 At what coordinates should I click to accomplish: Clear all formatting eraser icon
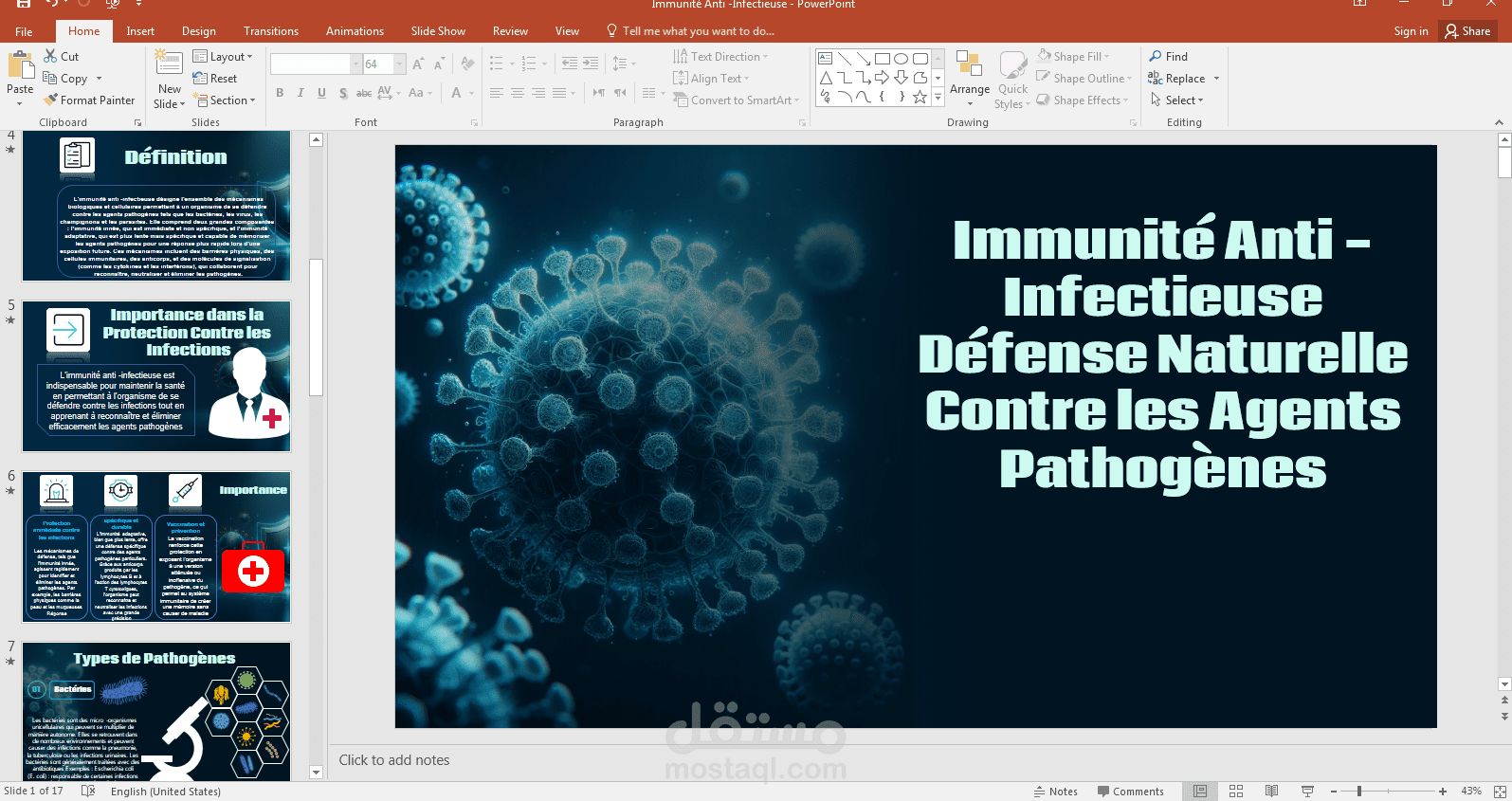pos(467,64)
